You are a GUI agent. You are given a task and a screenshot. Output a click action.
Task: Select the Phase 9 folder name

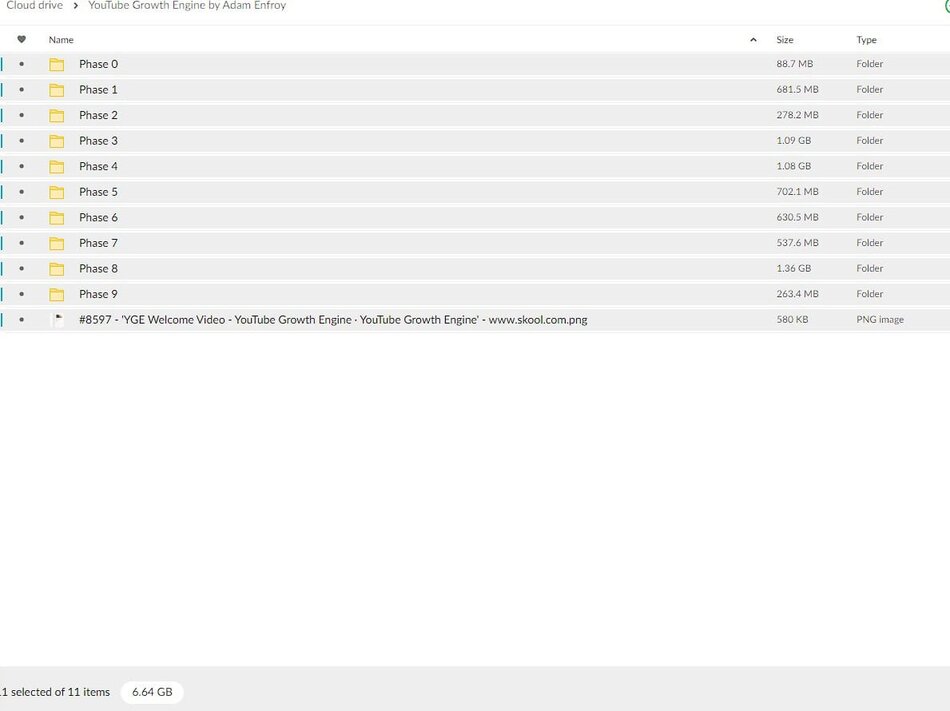tap(98, 294)
